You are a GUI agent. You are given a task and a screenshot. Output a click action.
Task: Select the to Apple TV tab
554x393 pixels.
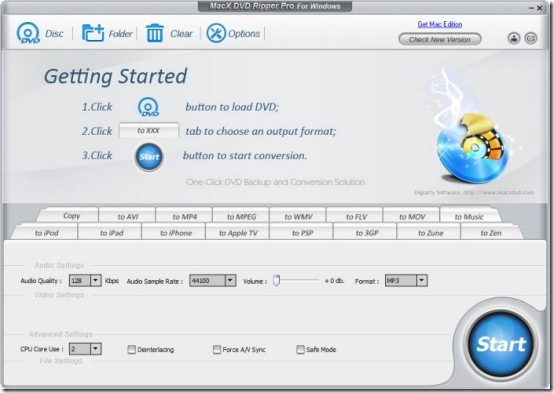[238, 233]
